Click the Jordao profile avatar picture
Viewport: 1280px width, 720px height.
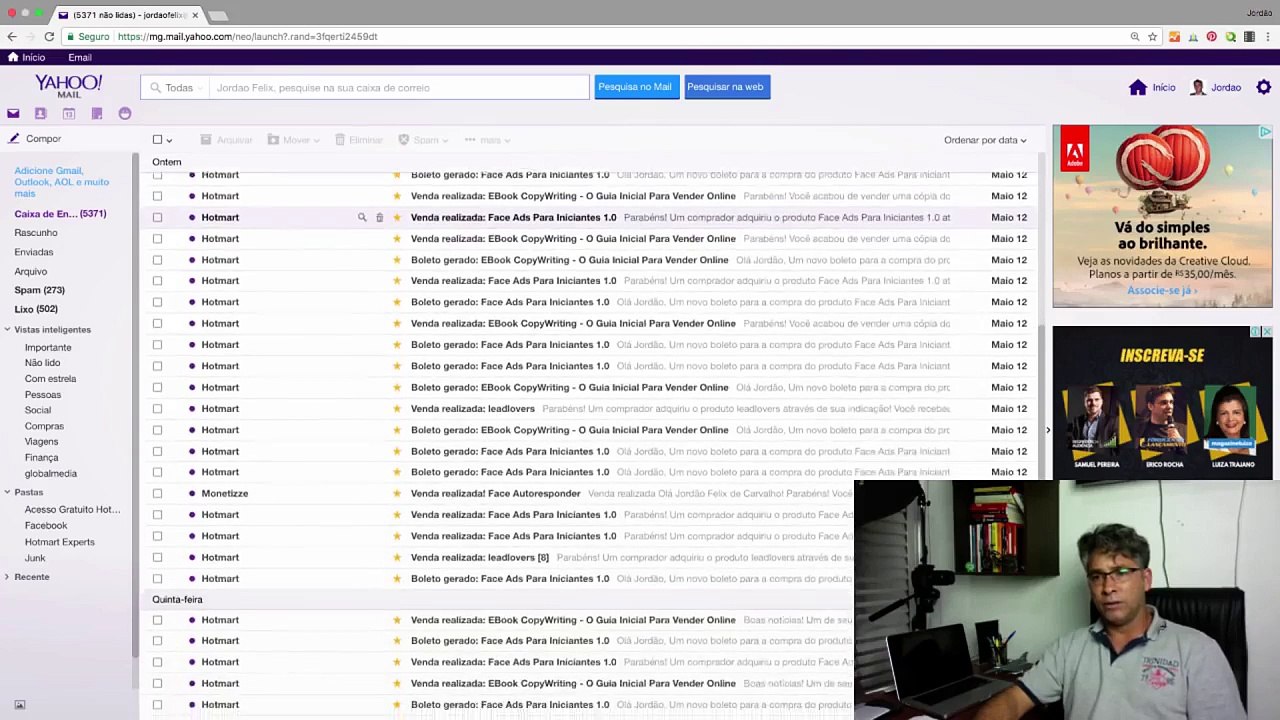click(1198, 88)
